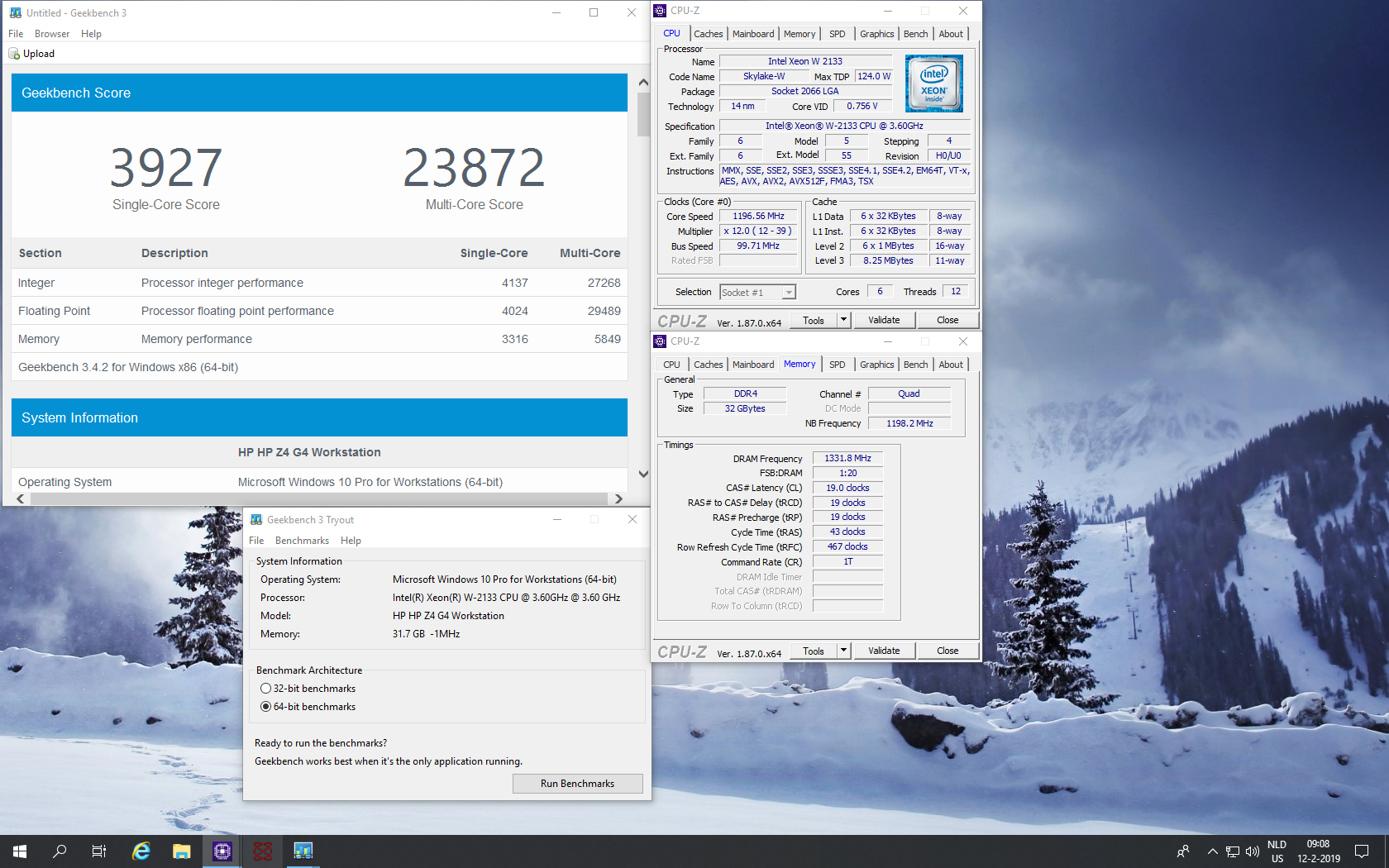This screenshot has height=868, width=1389.
Task: Click Close button in lower CPU-Z window
Action: point(947,651)
